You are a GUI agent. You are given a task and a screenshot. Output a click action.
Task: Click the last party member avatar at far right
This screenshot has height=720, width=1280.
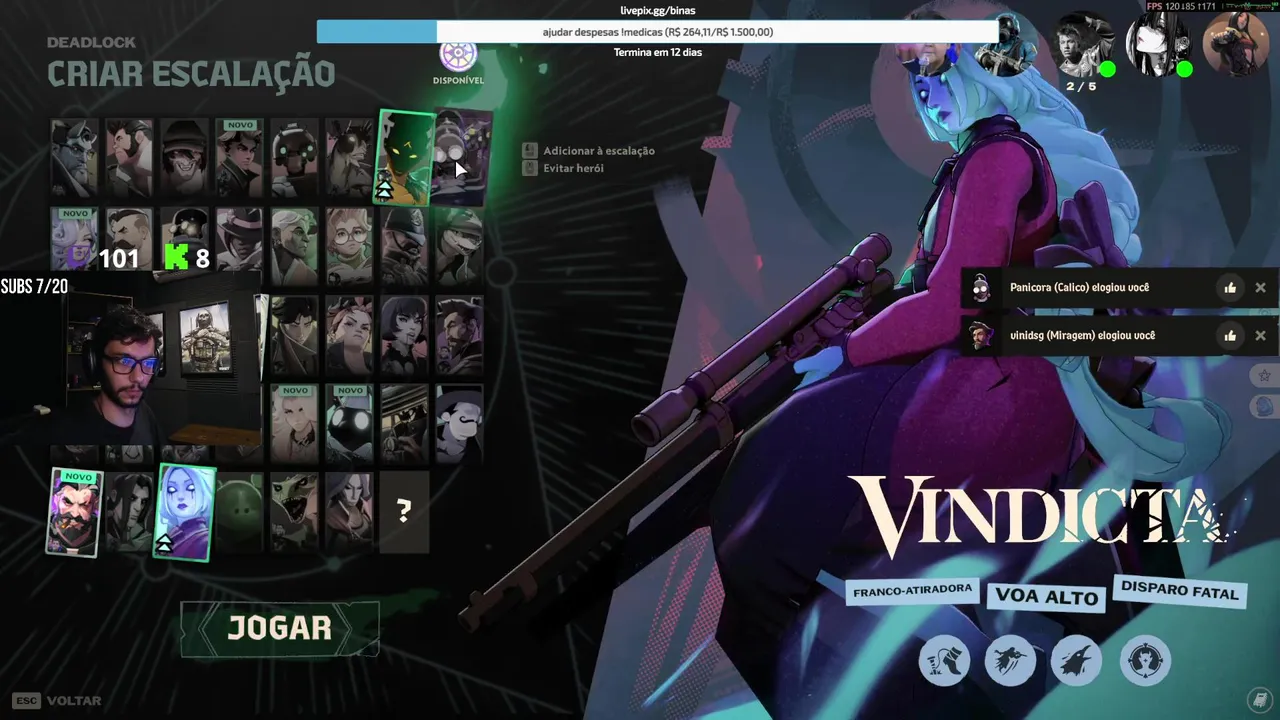coord(1236,44)
